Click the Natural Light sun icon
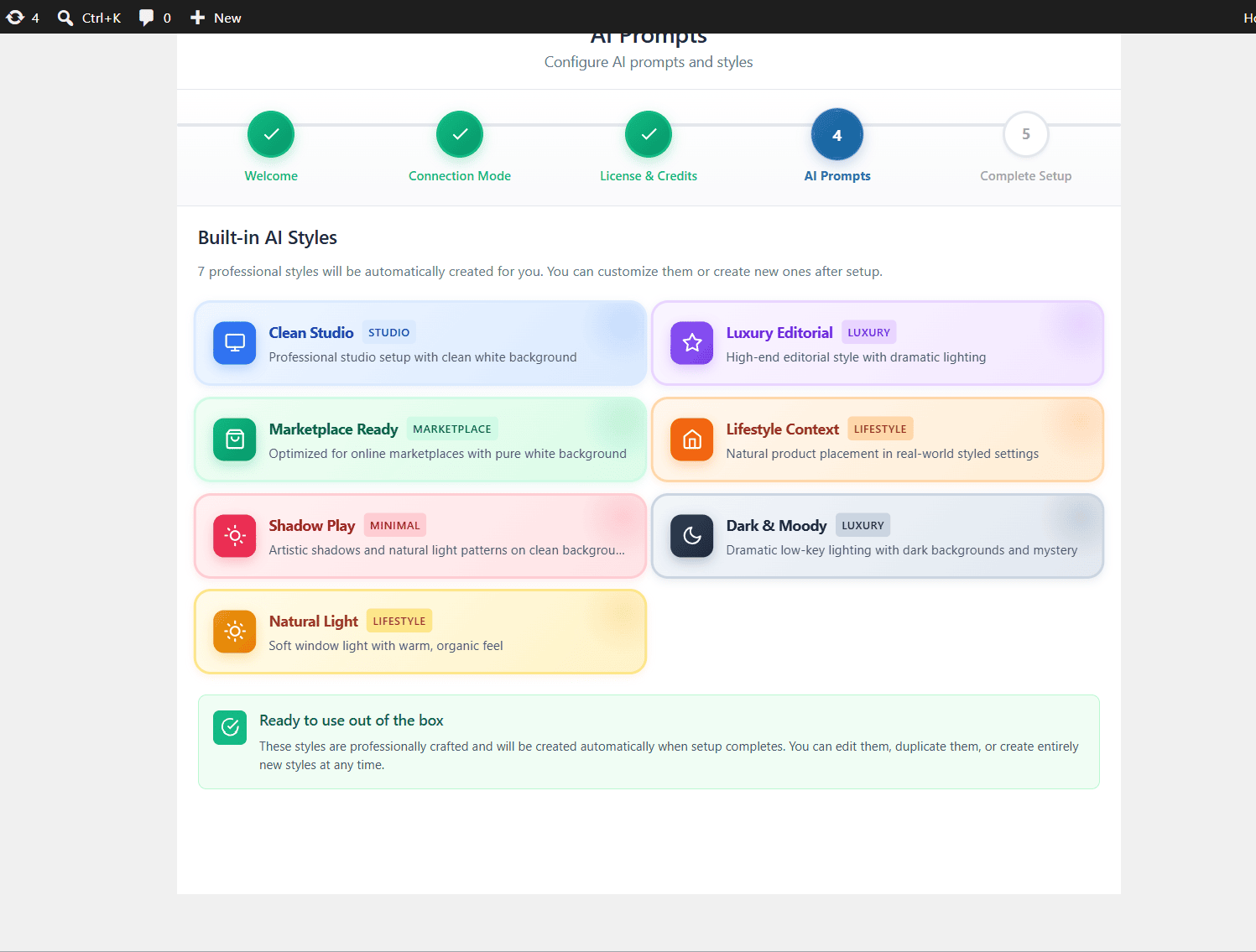Image resolution: width=1256 pixels, height=952 pixels. pos(235,632)
